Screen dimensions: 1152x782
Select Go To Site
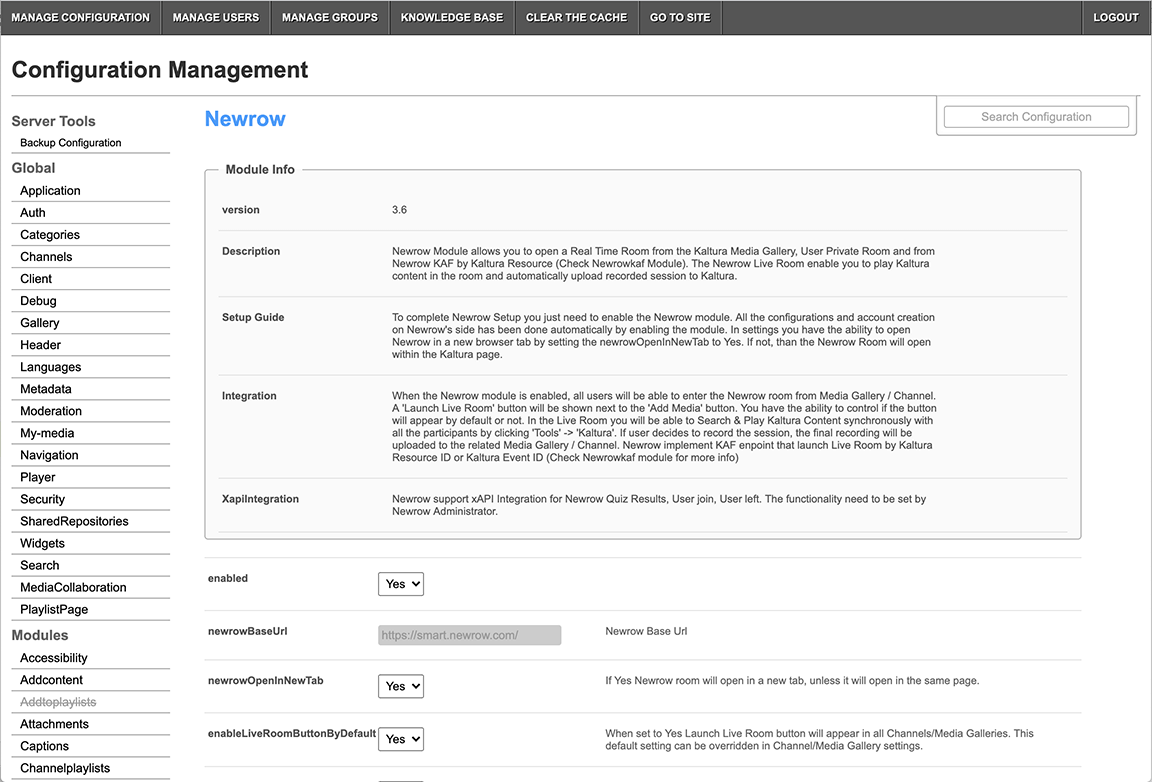[x=680, y=17]
